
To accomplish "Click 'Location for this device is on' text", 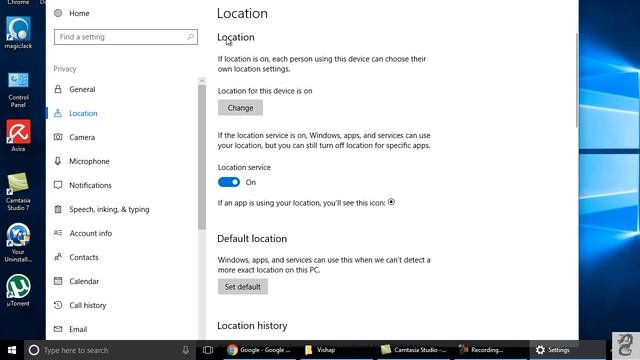I will (x=265, y=91).
